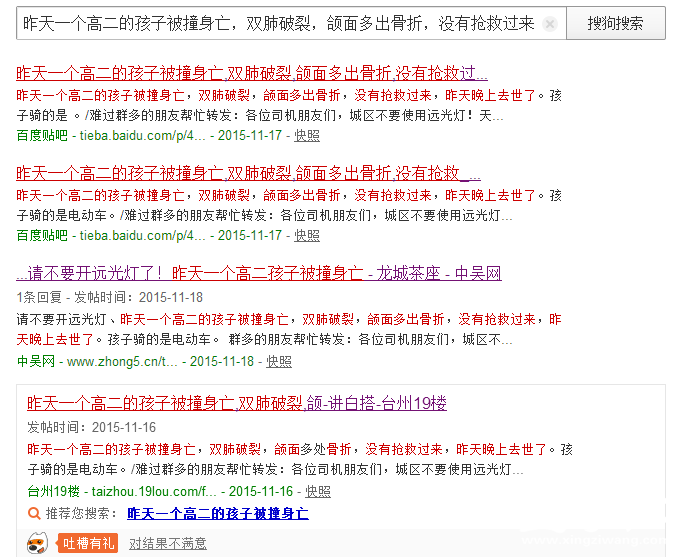Click the Sogou dog mascot icon
This screenshot has width=683, height=557.
tap(37, 543)
